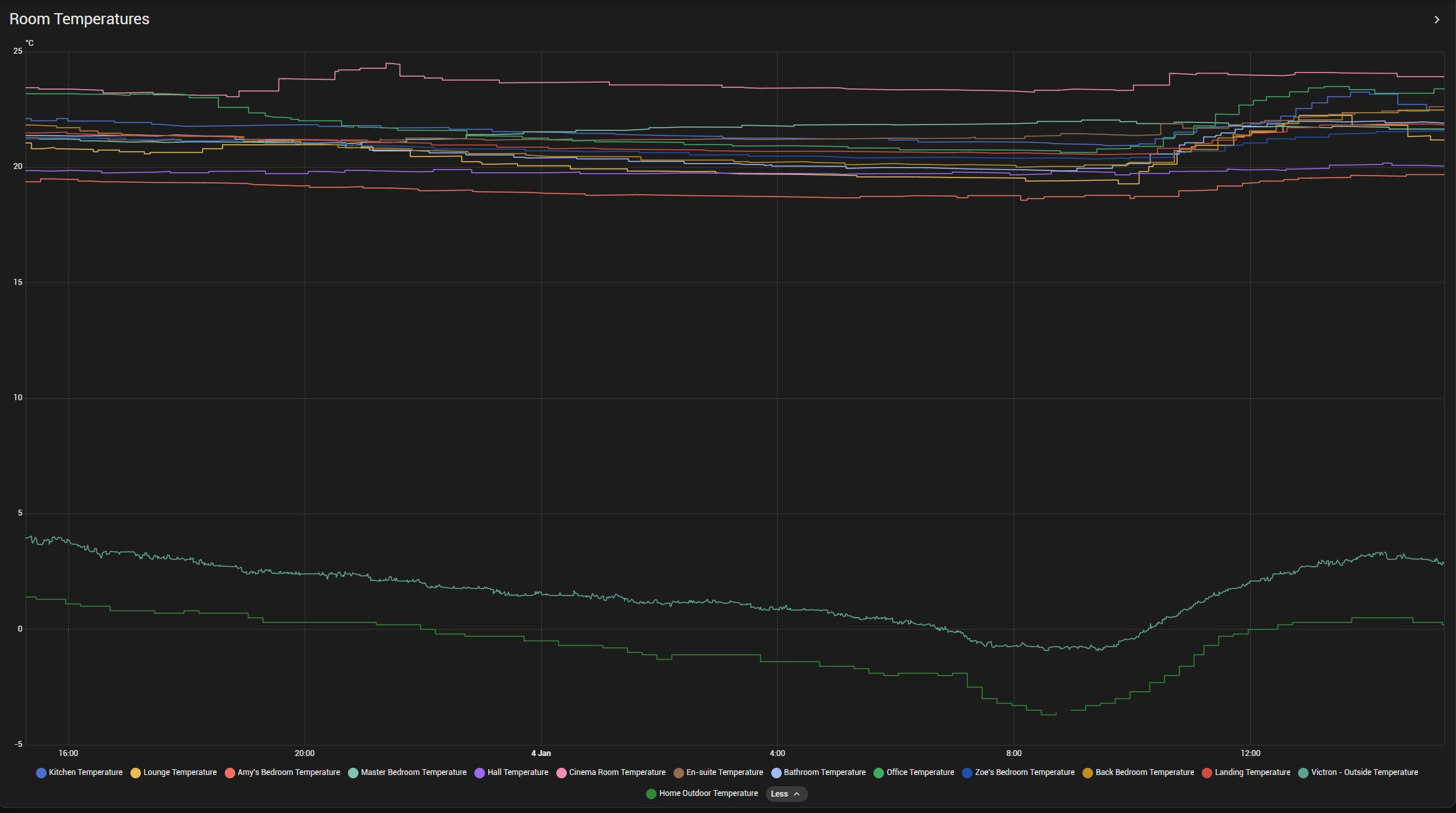Toggle Cinema Room Temperature legend entry
This screenshot has width=1456, height=813.
617,772
